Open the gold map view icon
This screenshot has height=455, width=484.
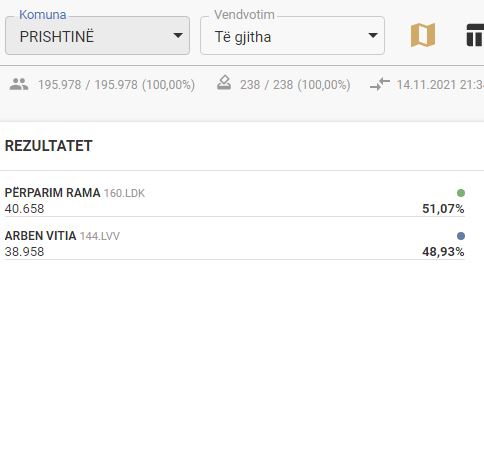click(x=423, y=35)
